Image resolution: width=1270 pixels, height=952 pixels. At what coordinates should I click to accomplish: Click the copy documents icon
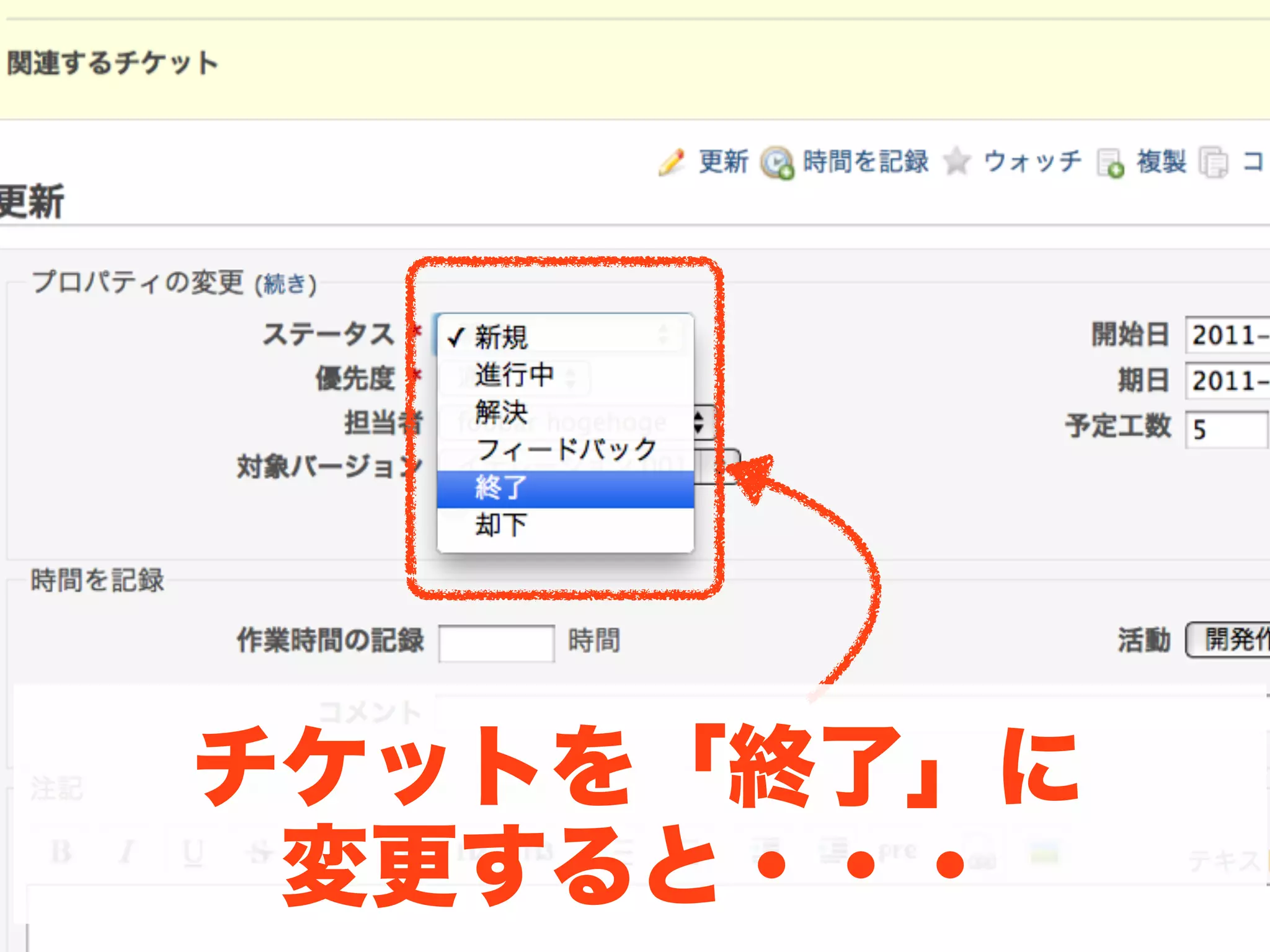1214,163
